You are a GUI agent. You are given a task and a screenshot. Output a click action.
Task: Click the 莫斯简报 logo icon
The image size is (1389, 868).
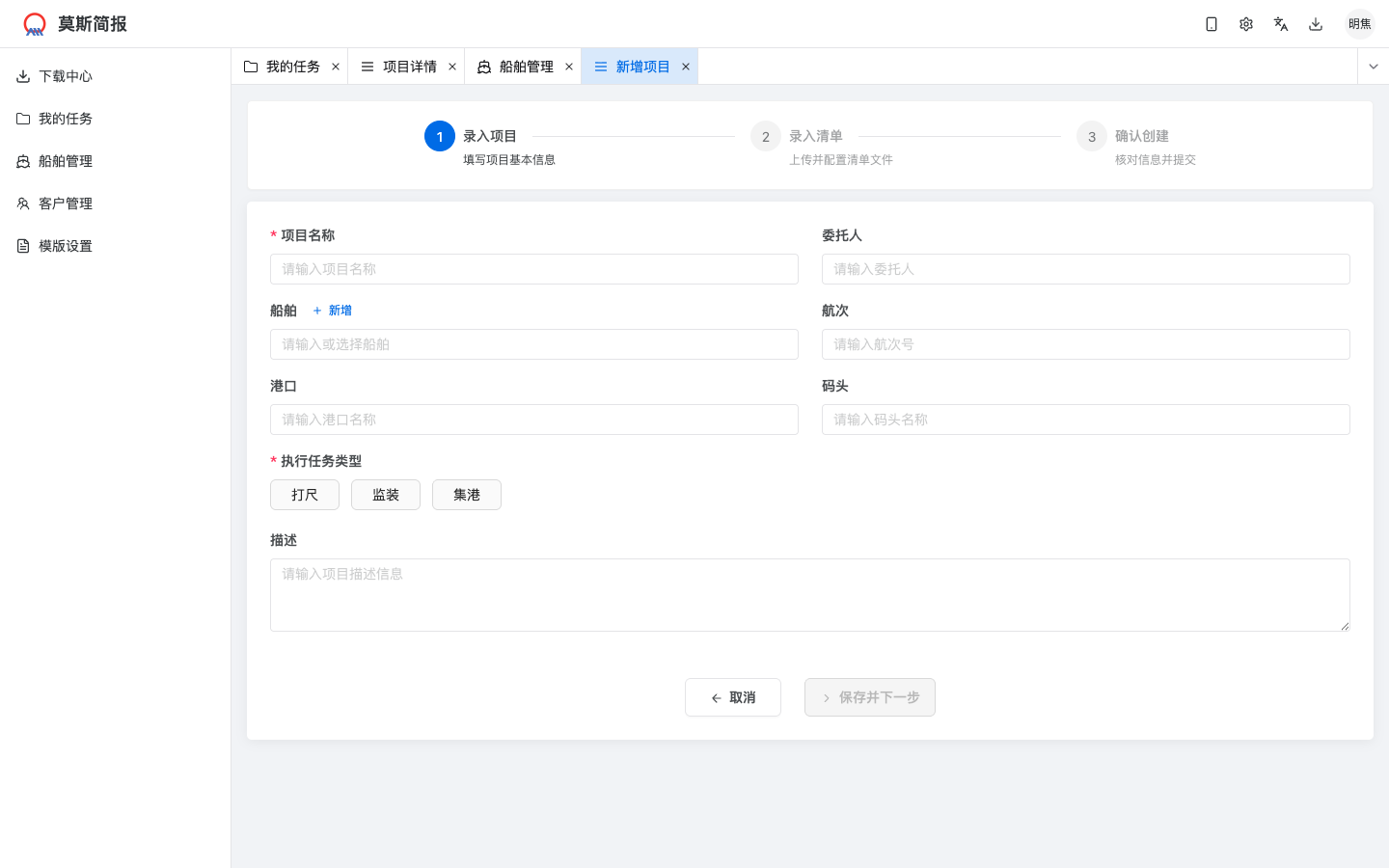pyautogui.click(x=35, y=24)
